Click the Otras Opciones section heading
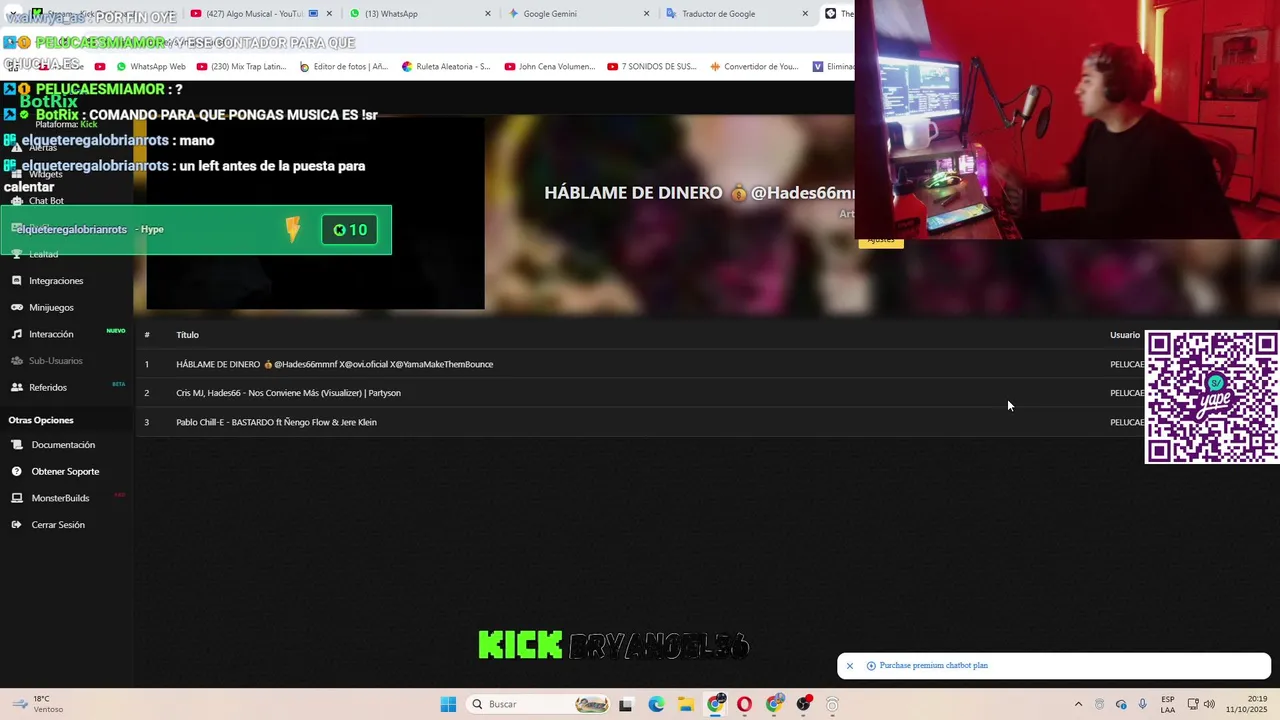1280x720 pixels. tap(41, 420)
